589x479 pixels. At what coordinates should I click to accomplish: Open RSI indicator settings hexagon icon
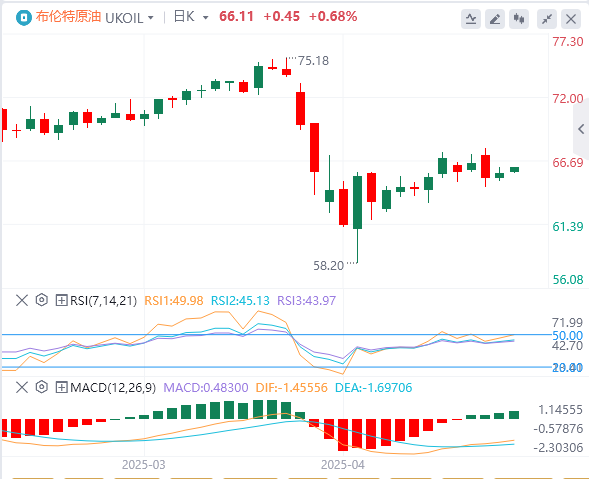pyautogui.click(x=42, y=300)
